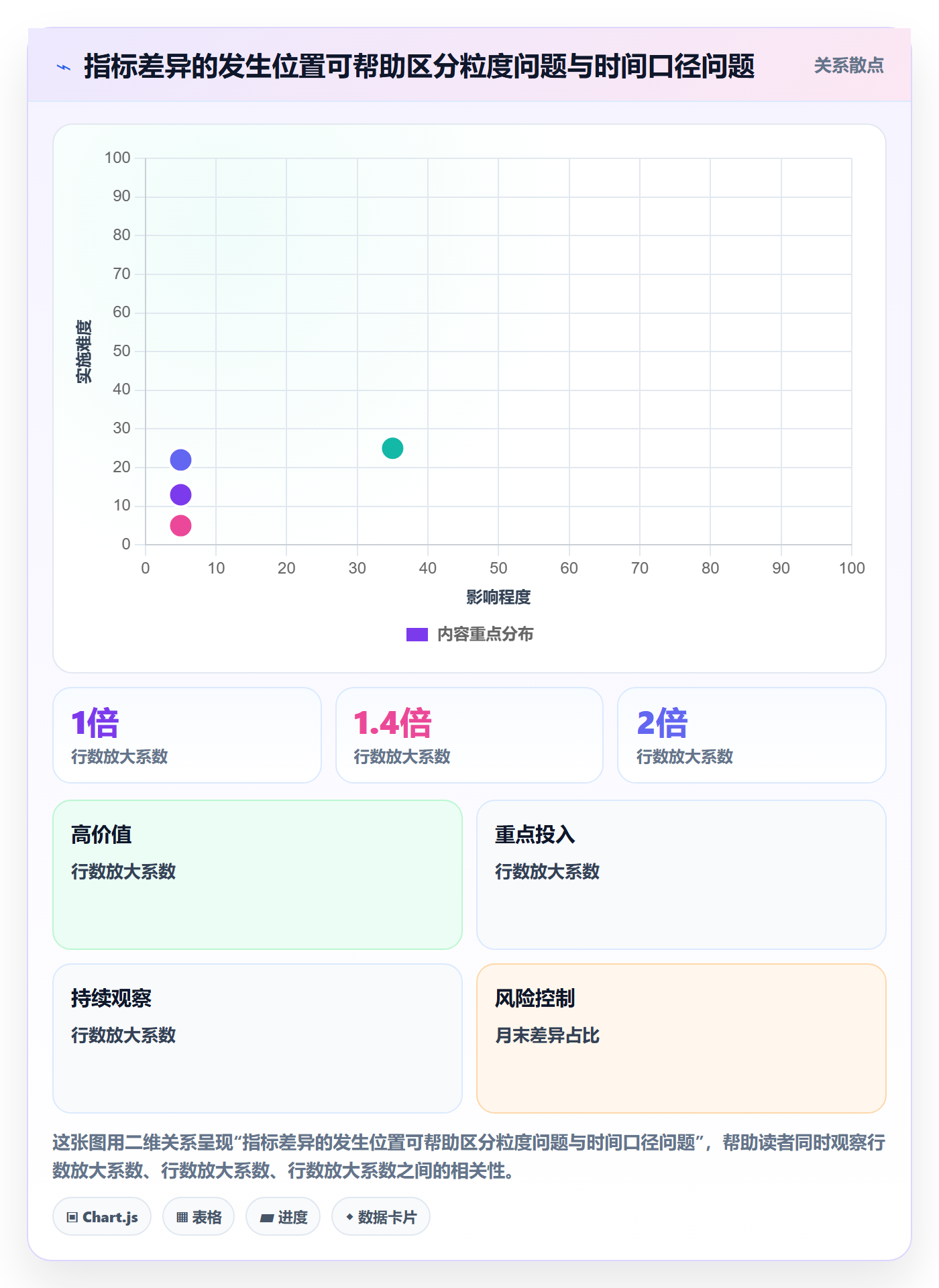
Task: Click the blue scatter data point
Action: point(180,460)
